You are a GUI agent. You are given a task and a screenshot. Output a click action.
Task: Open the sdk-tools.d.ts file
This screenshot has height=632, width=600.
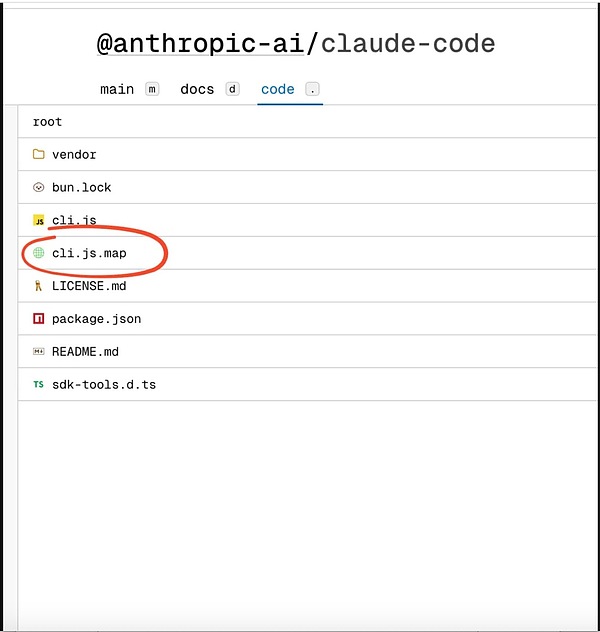104,384
